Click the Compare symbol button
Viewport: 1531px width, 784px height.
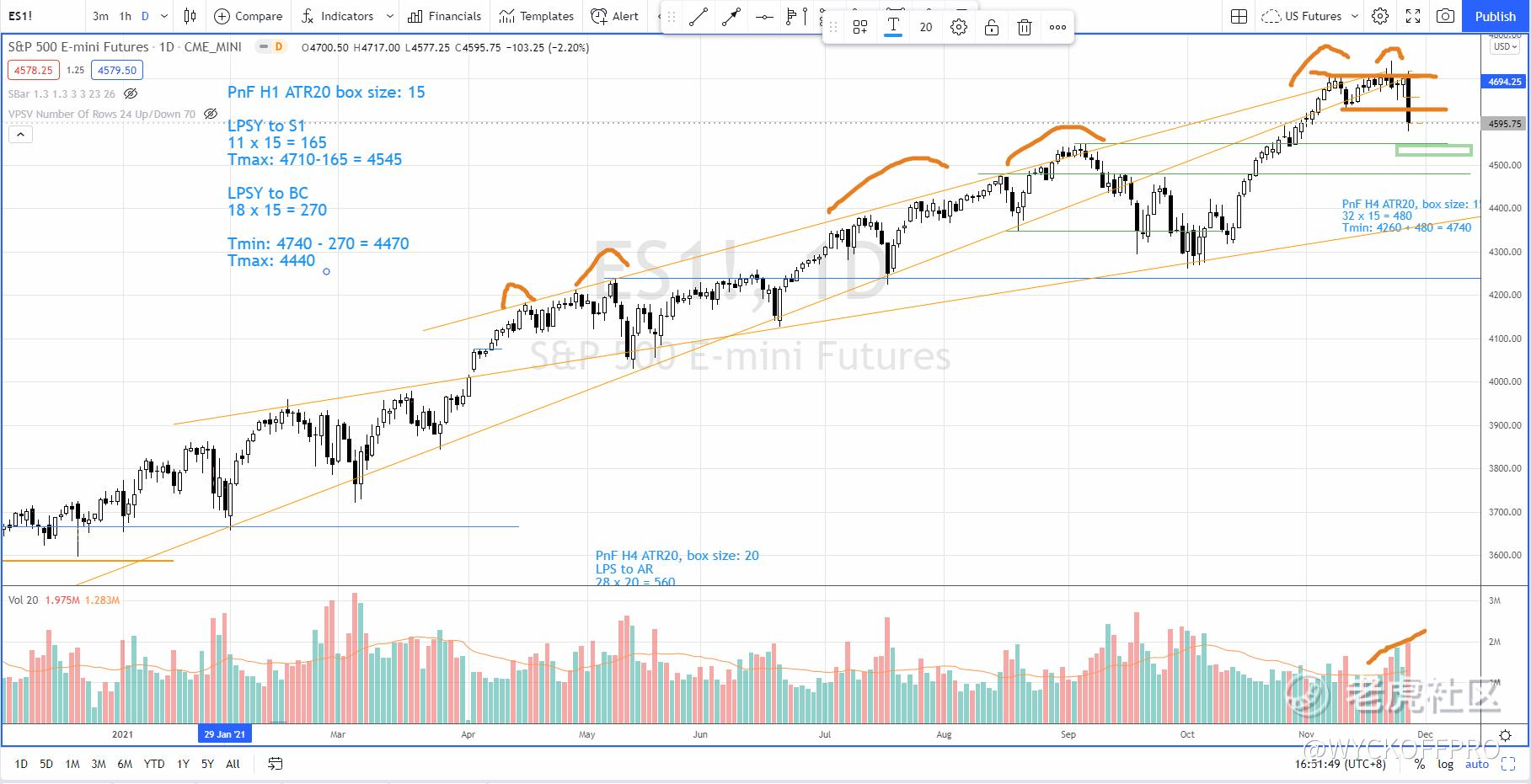coord(249,16)
